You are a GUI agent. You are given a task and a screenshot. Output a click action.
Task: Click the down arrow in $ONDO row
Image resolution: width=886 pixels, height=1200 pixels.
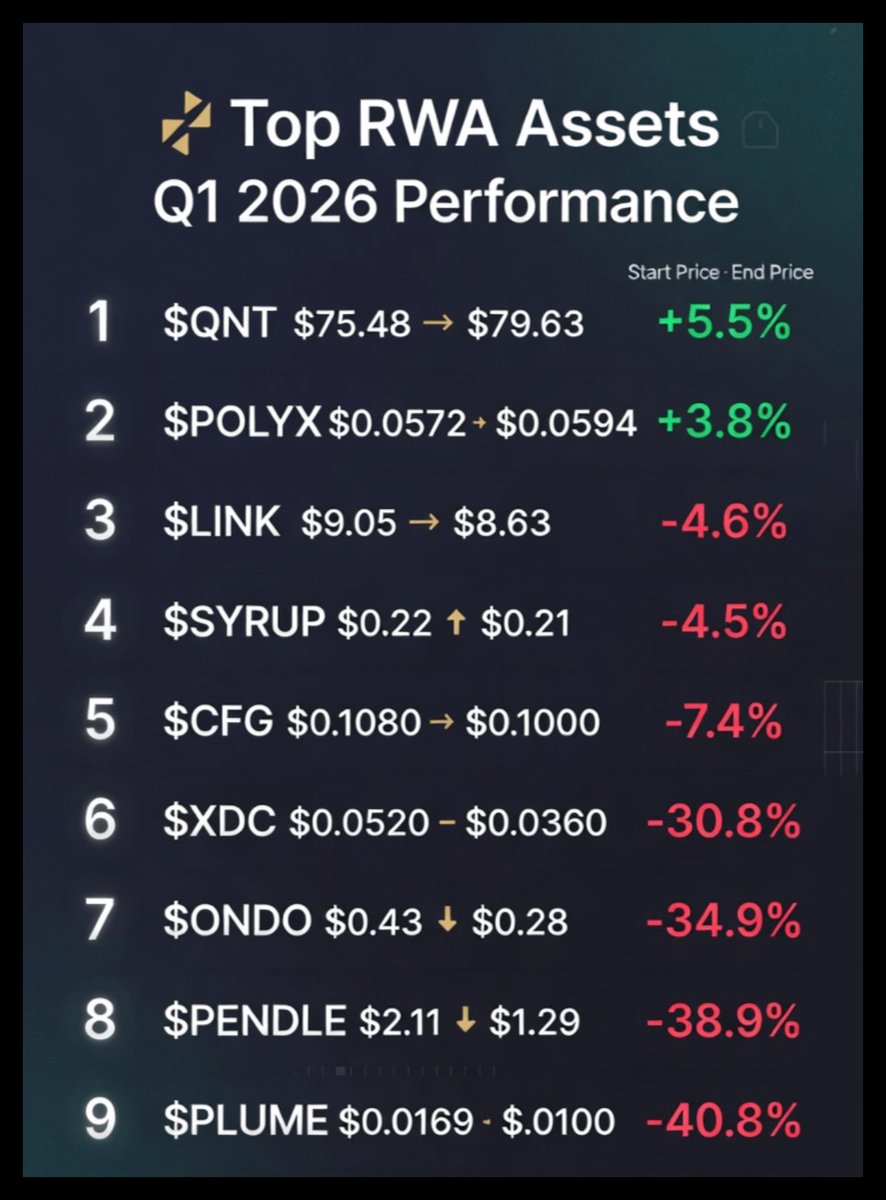coord(447,920)
